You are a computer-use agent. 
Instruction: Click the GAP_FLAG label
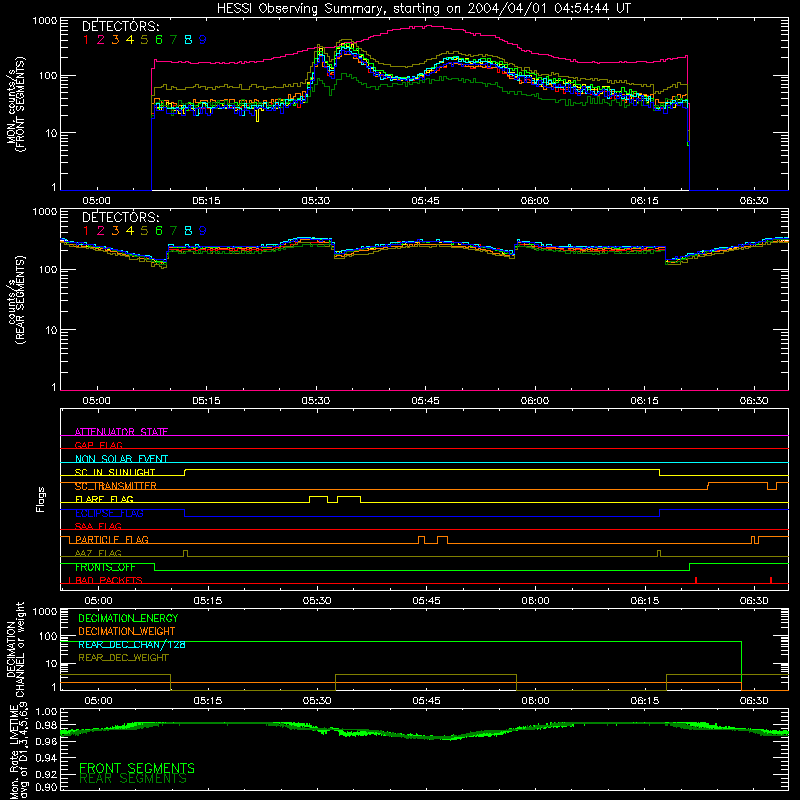98,445
